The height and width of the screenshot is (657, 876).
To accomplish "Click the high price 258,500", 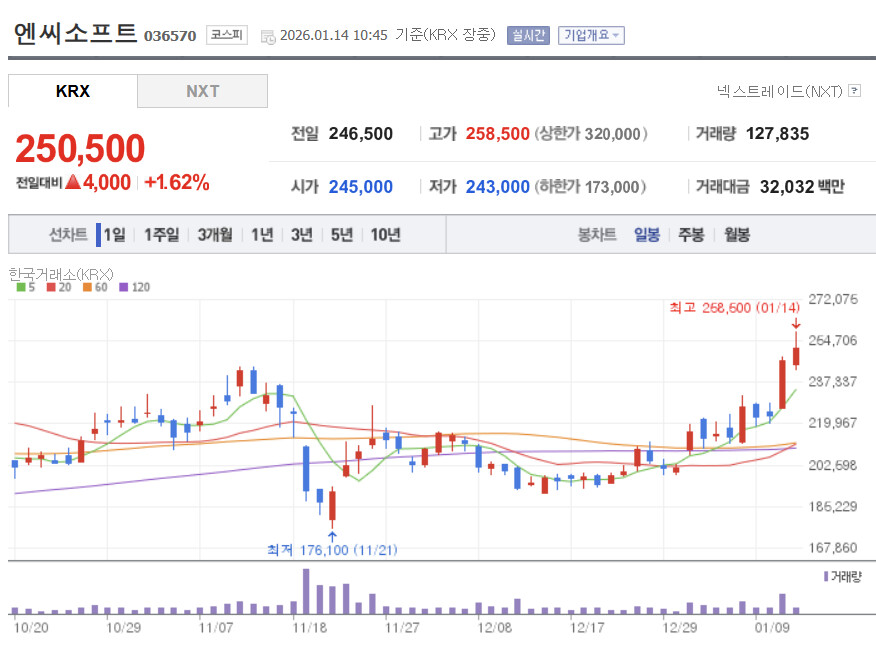I will pyautogui.click(x=497, y=134).
